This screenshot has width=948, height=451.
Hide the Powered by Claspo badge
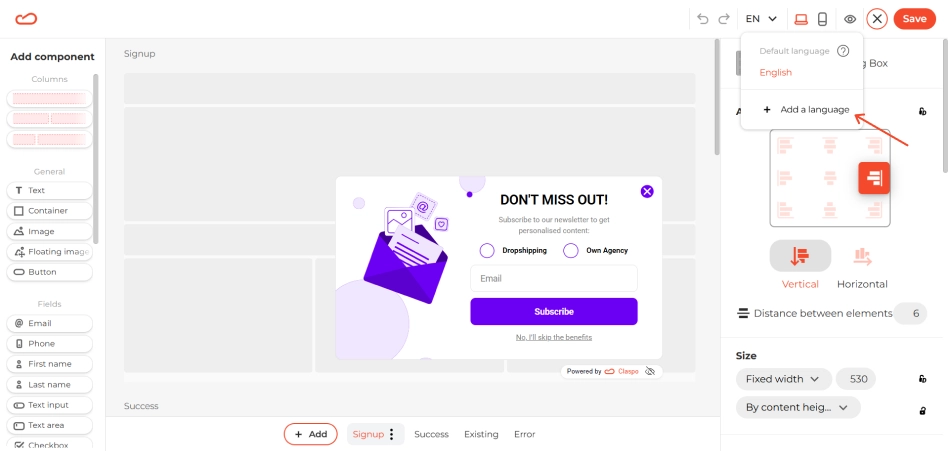(650, 371)
